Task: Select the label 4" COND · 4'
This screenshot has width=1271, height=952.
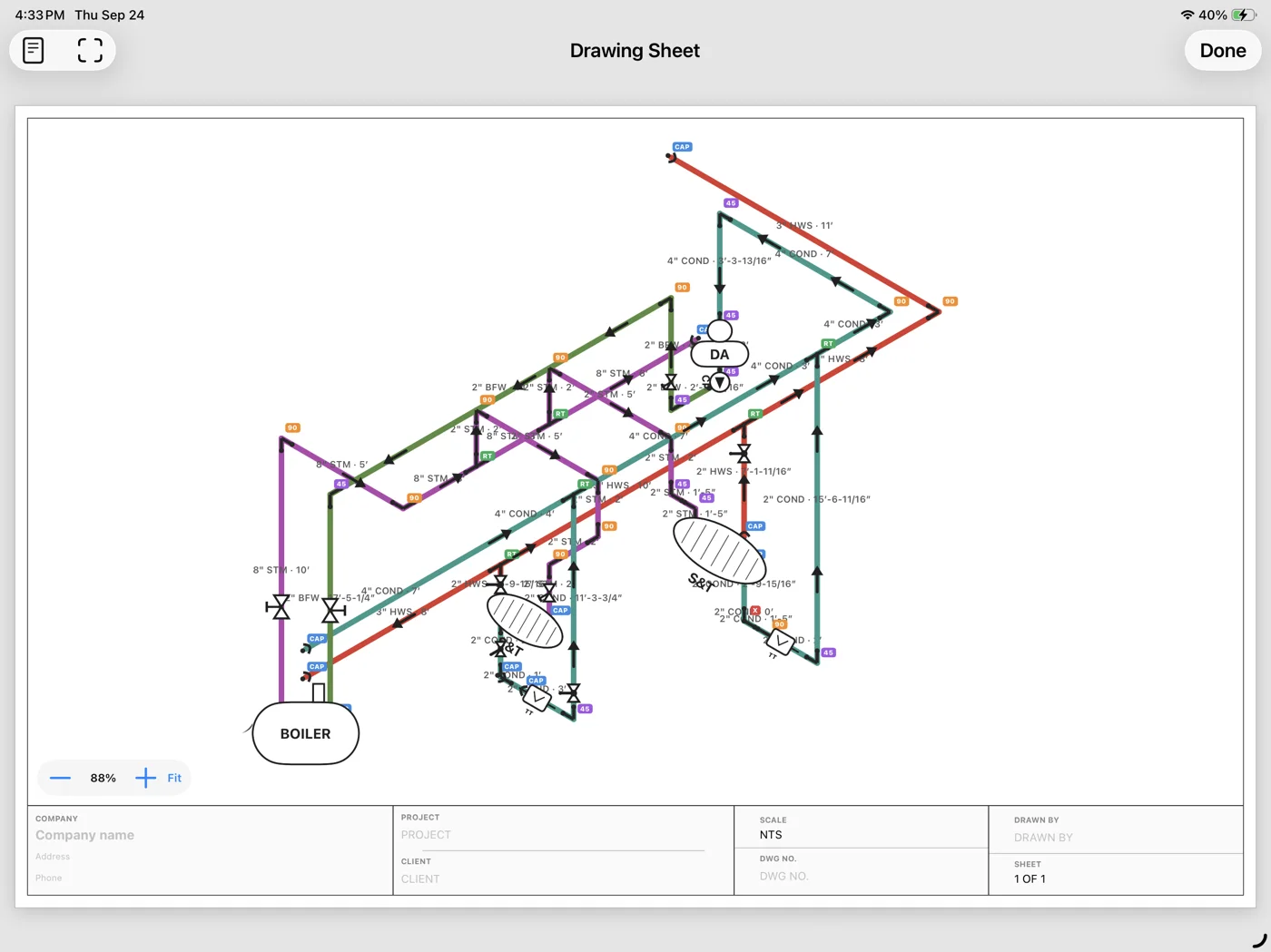Action: coord(524,514)
